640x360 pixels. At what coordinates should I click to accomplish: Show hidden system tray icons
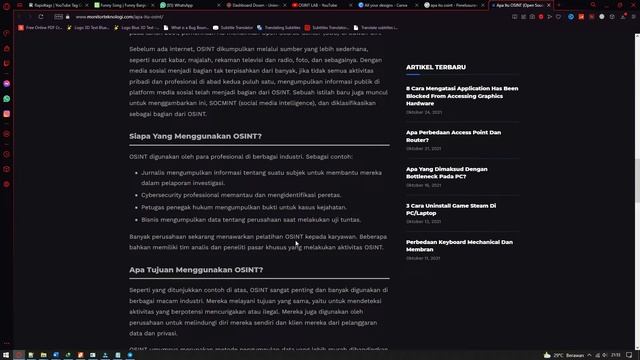tap(589, 355)
